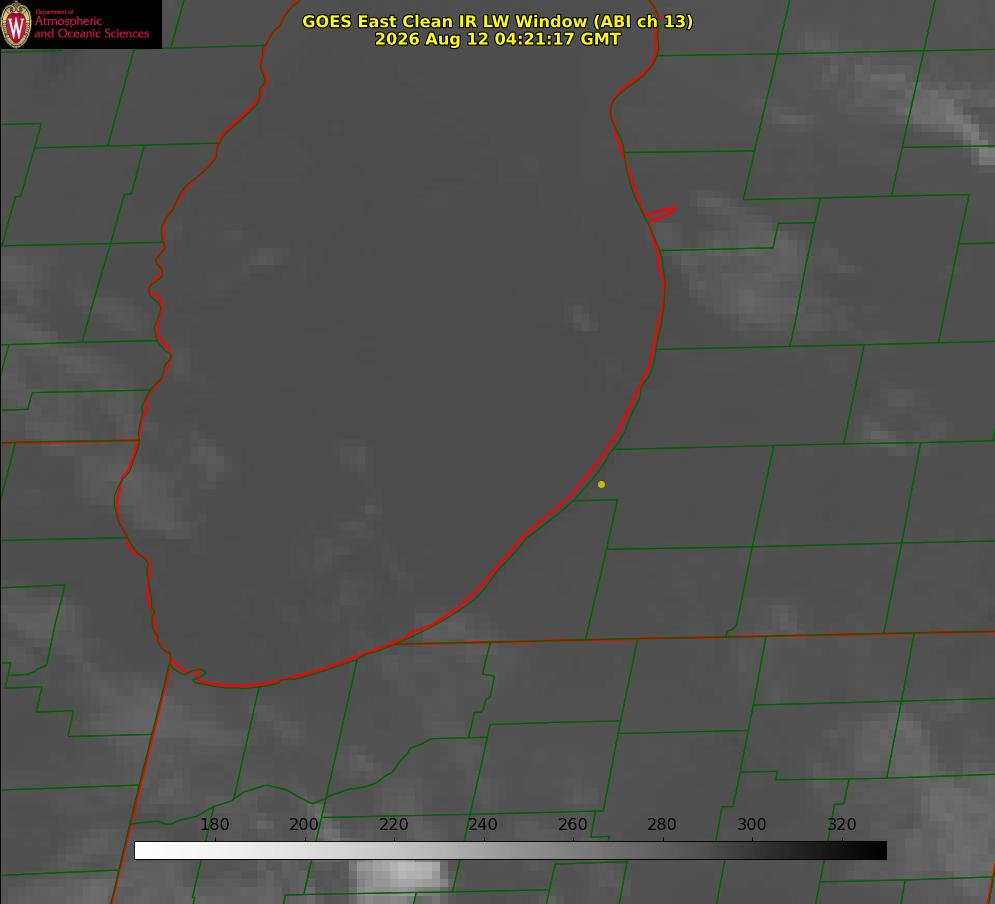Click the 260 tick label on the colorbar
995x904 pixels.
pos(572,824)
